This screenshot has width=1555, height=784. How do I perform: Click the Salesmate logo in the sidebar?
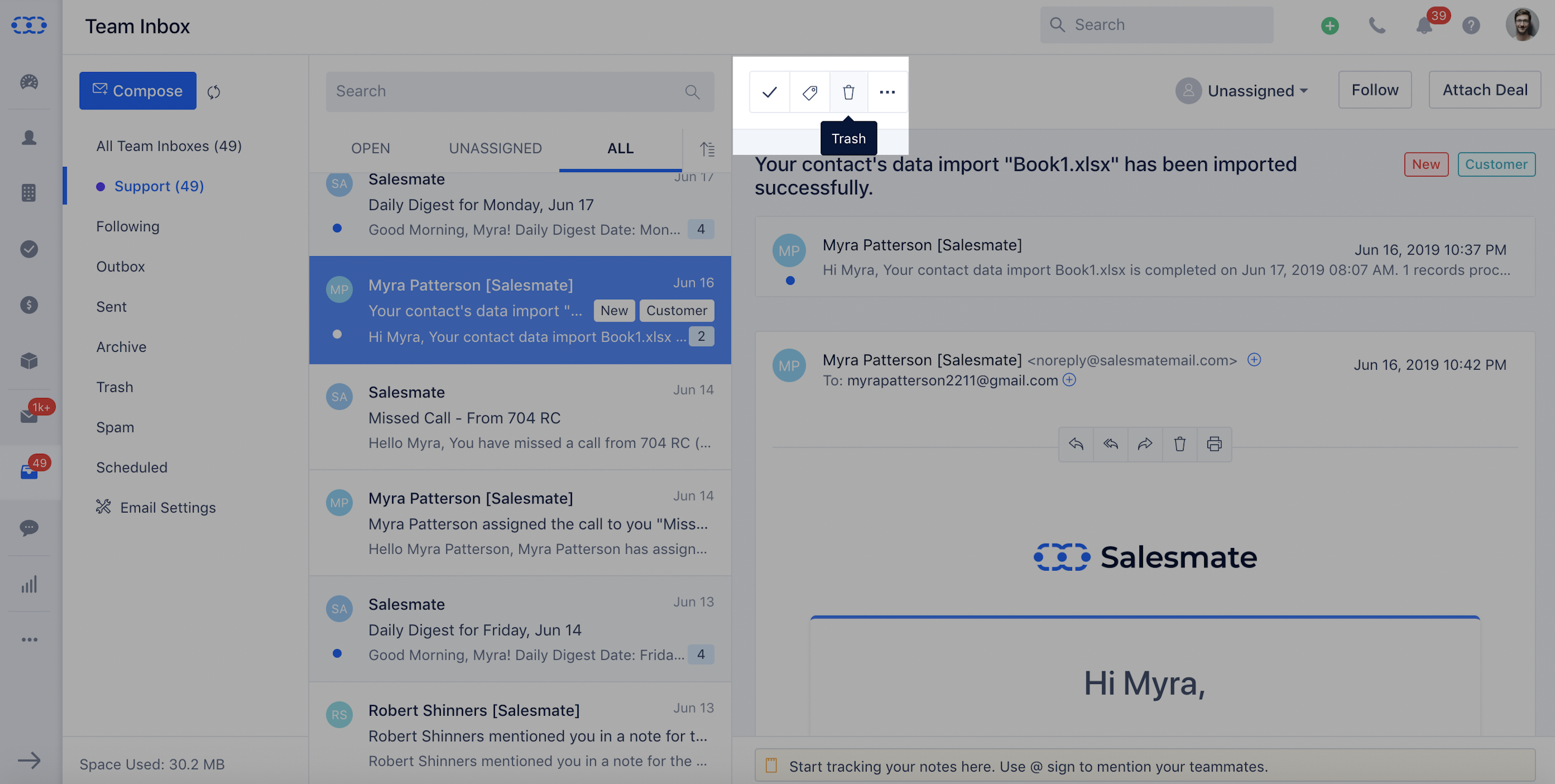pyautogui.click(x=29, y=25)
